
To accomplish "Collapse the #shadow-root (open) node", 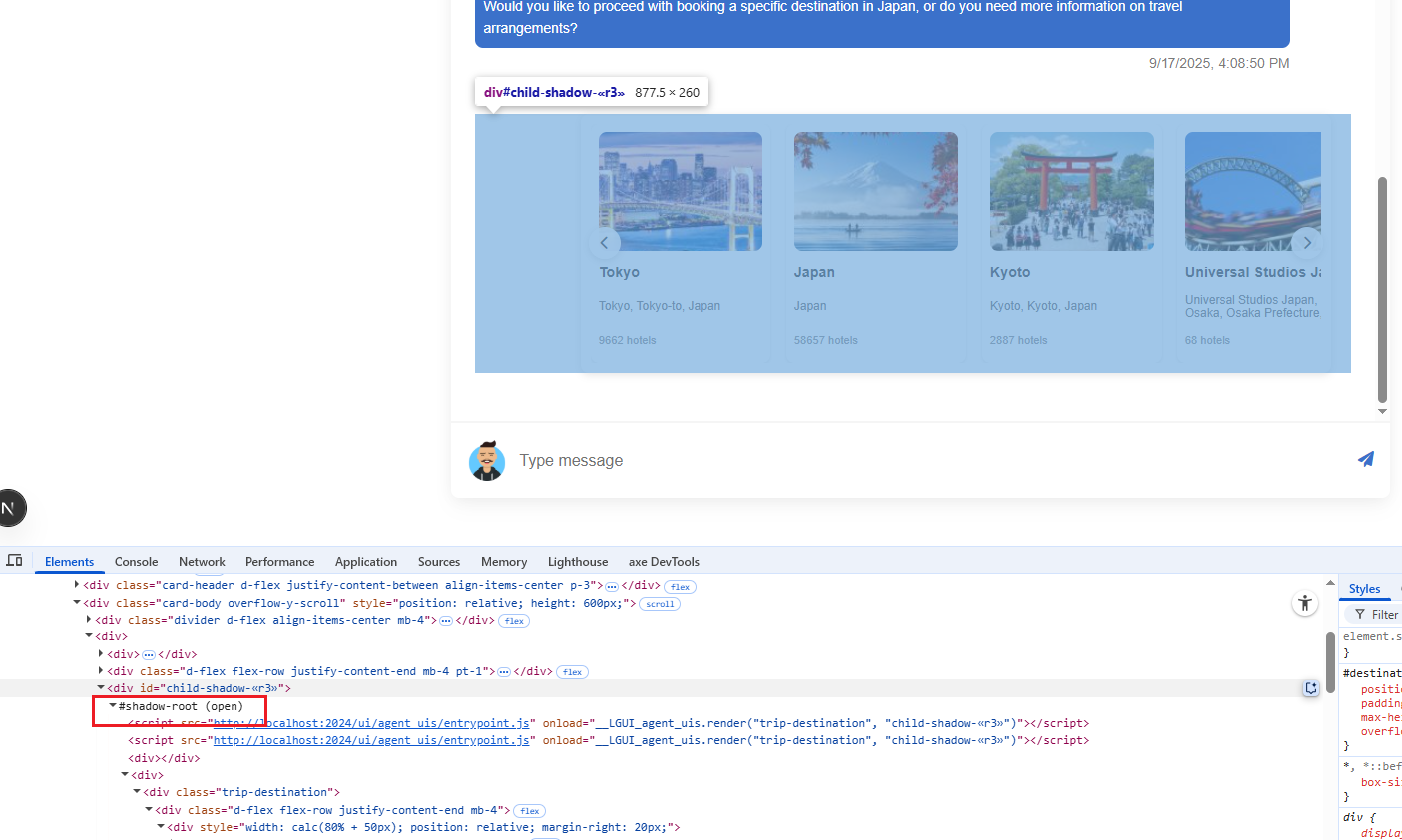I will [x=113, y=706].
